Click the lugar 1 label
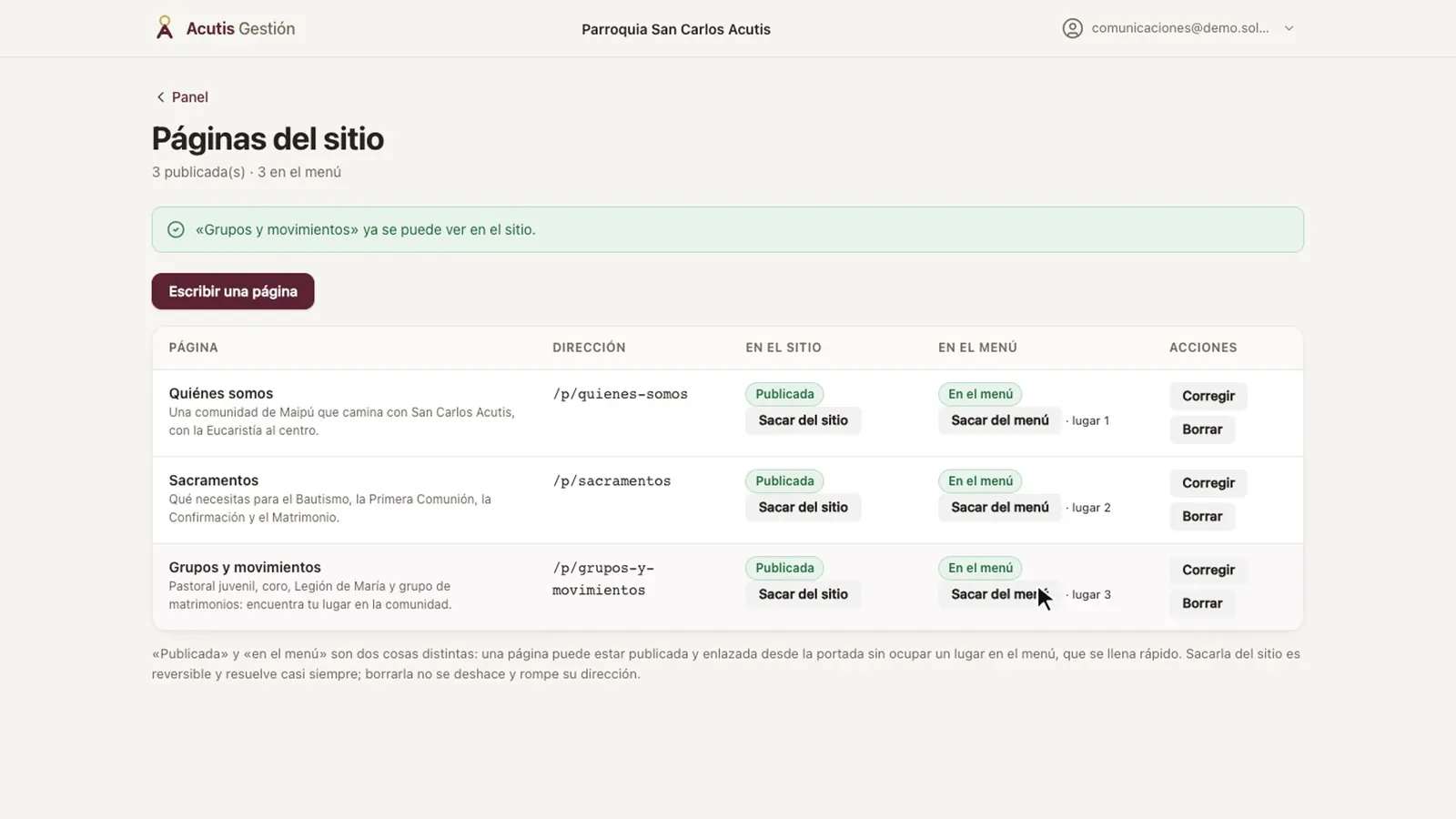 pyautogui.click(x=1089, y=420)
